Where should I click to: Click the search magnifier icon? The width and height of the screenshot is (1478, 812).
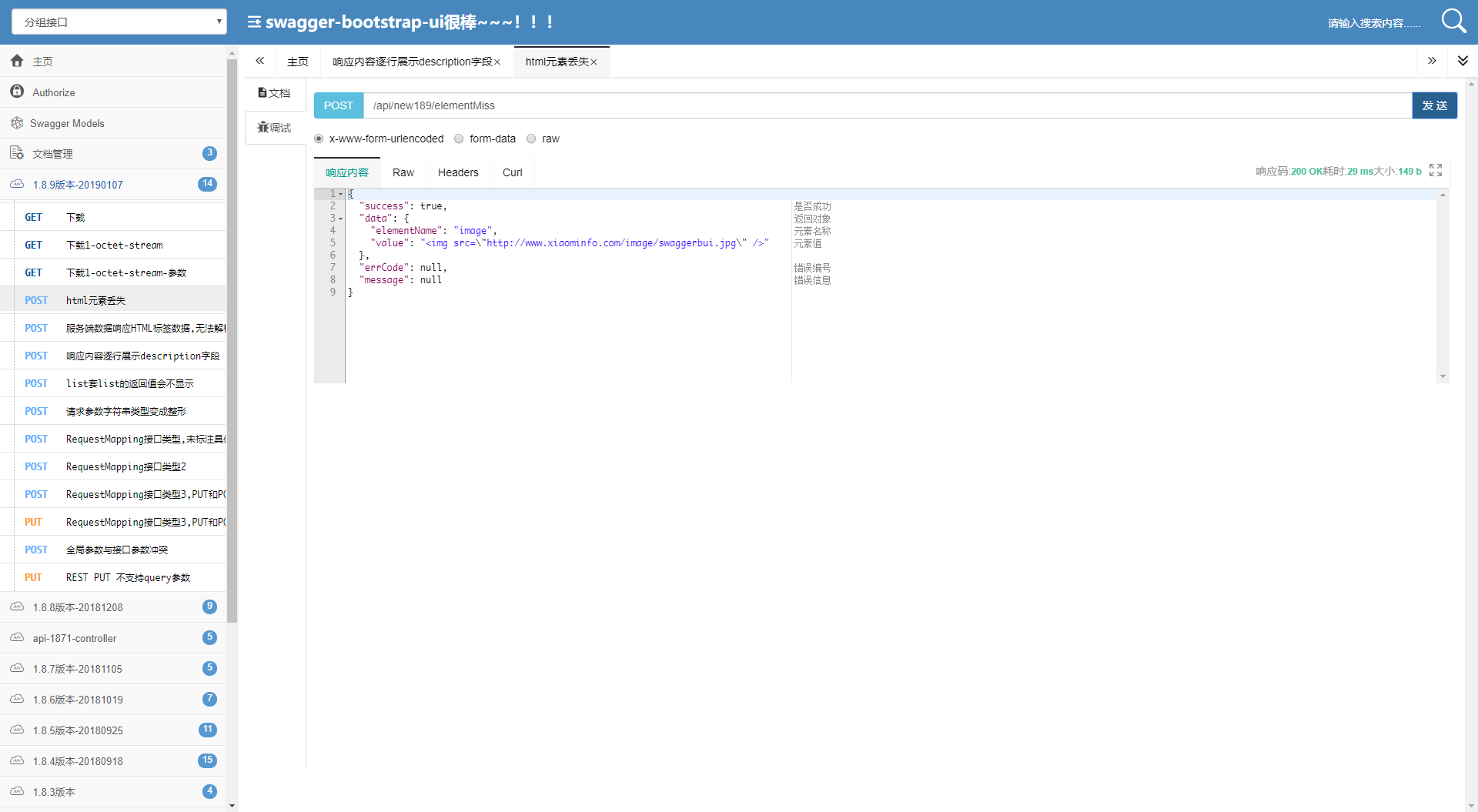pos(1453,21)
